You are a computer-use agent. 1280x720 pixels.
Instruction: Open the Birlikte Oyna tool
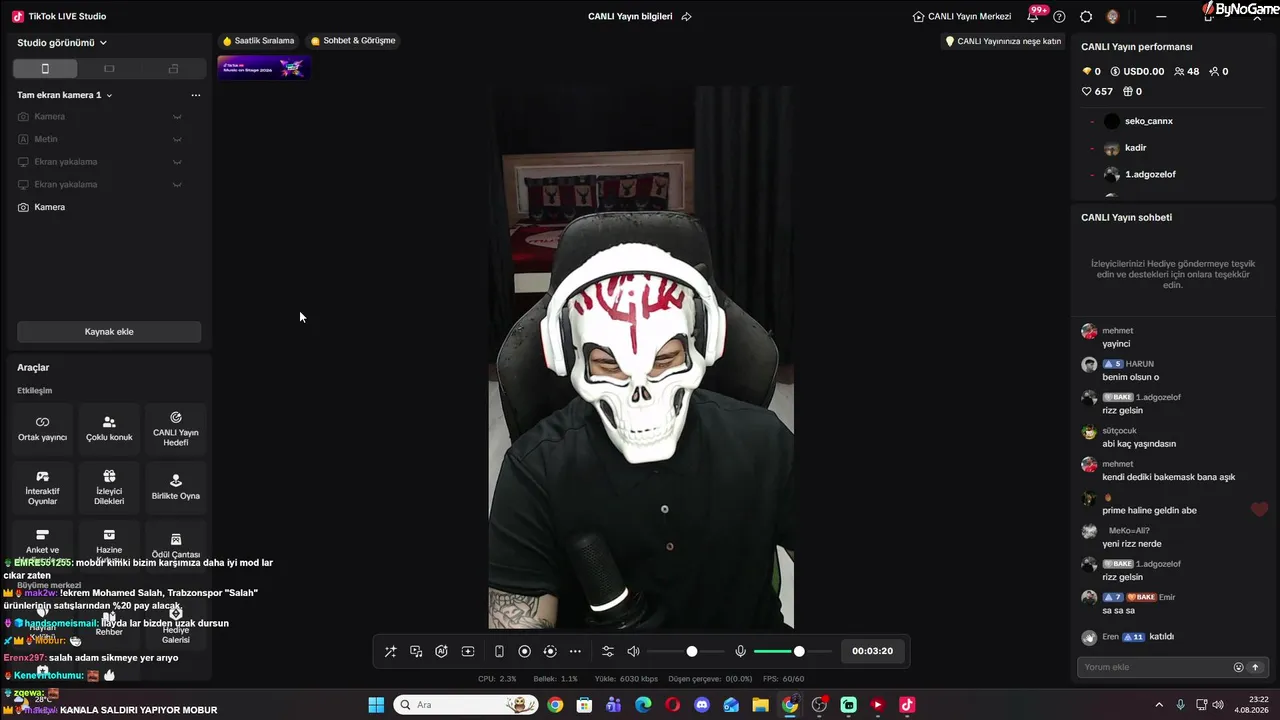[x=176, y=488]
